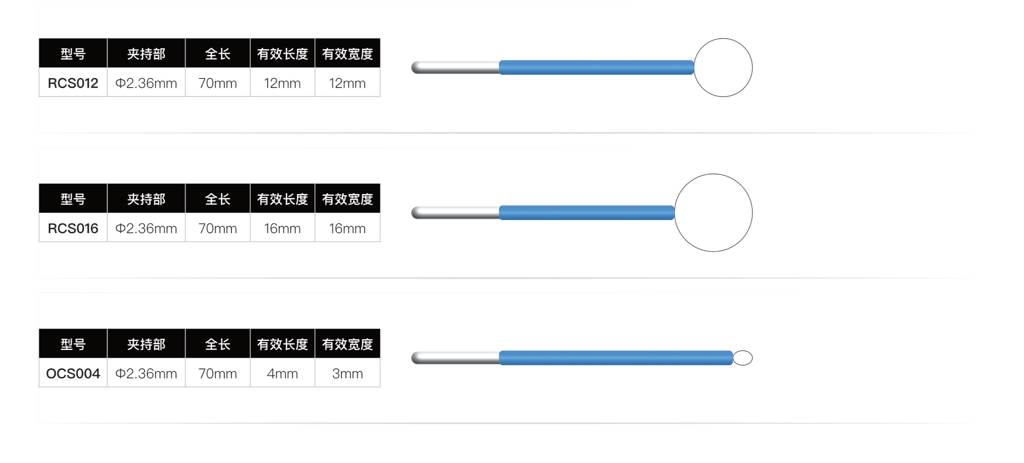This screenshot has height=463, width=1024.
Task: Click the 3mm effective width cell
Action: [347, 374]
